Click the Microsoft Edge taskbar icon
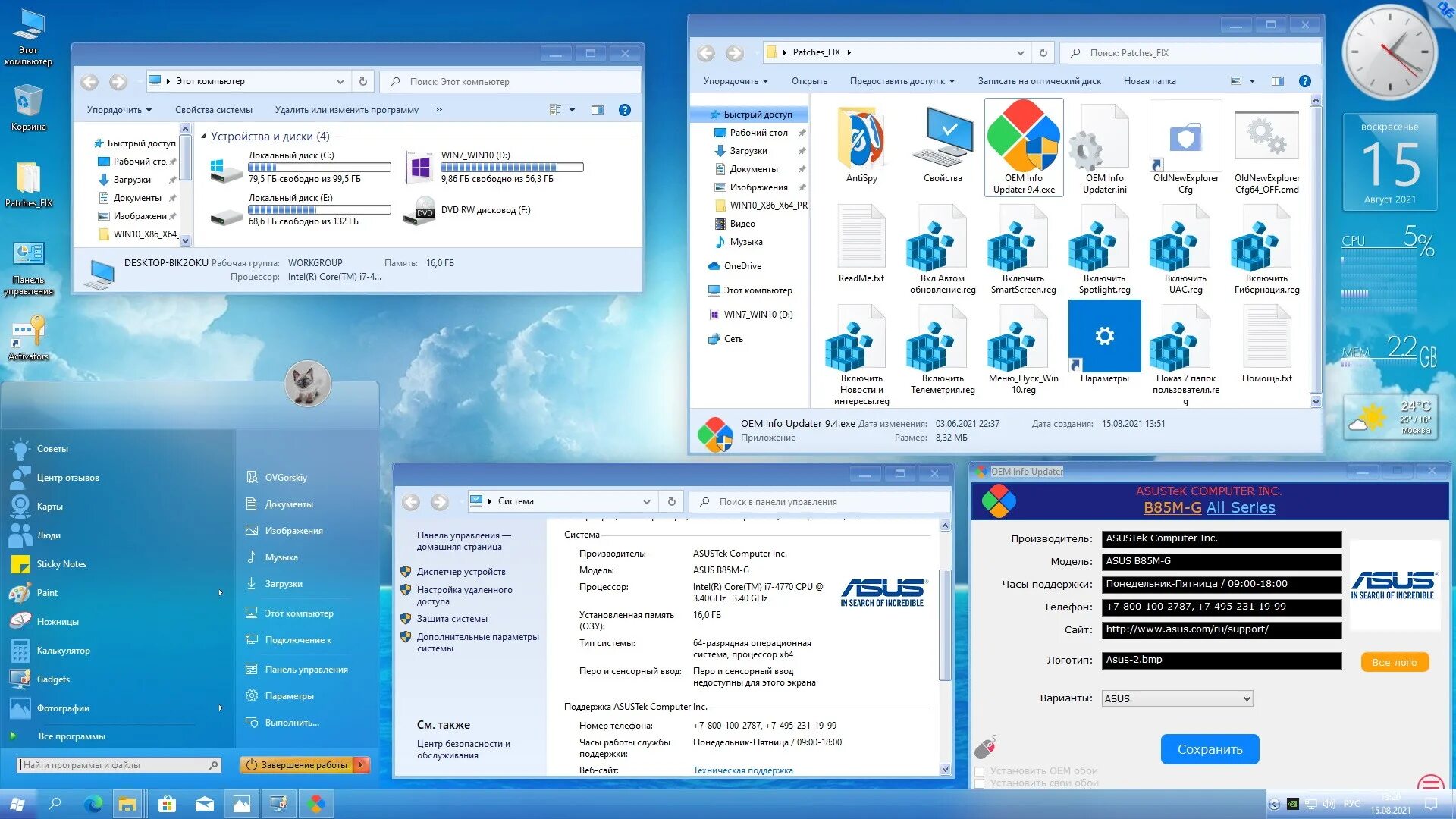The height and width of the screenshot is (819, 1456). [x=93, y=805]
